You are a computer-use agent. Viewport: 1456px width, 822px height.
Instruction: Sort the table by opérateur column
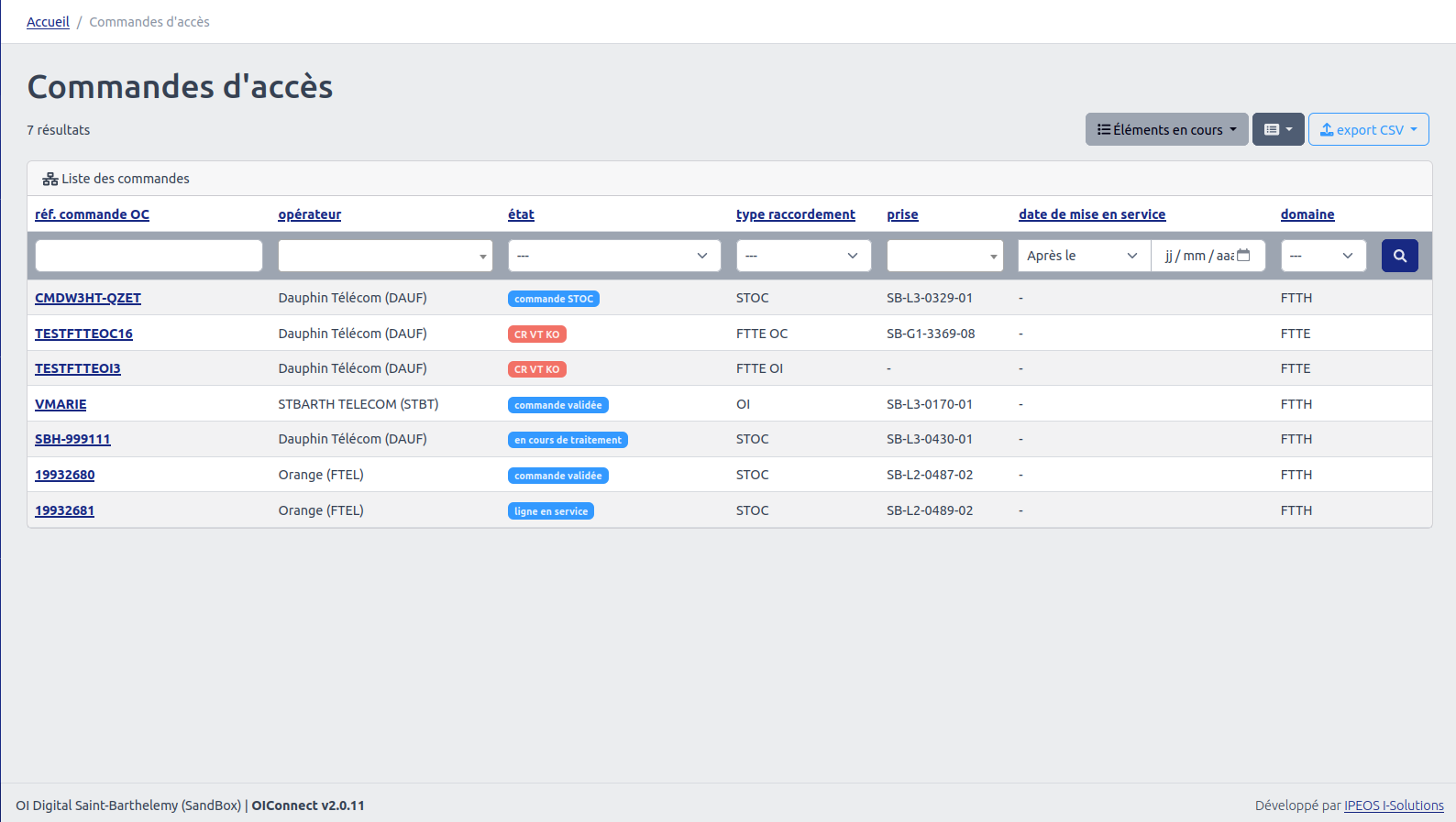click(309, 214)
